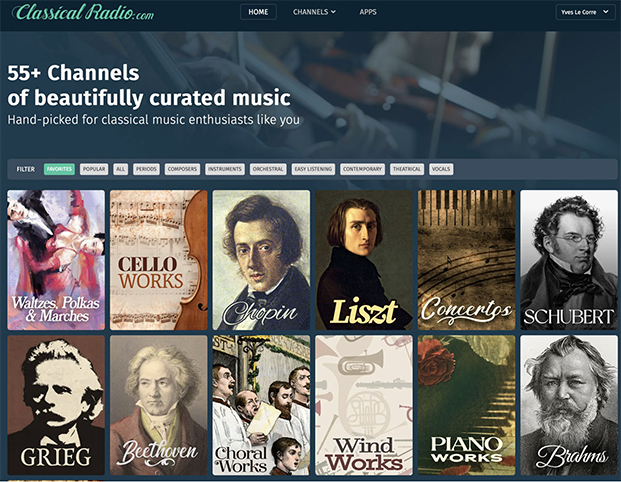
Task: Expand the Channels dropdown menu
Action: [314, 12]
